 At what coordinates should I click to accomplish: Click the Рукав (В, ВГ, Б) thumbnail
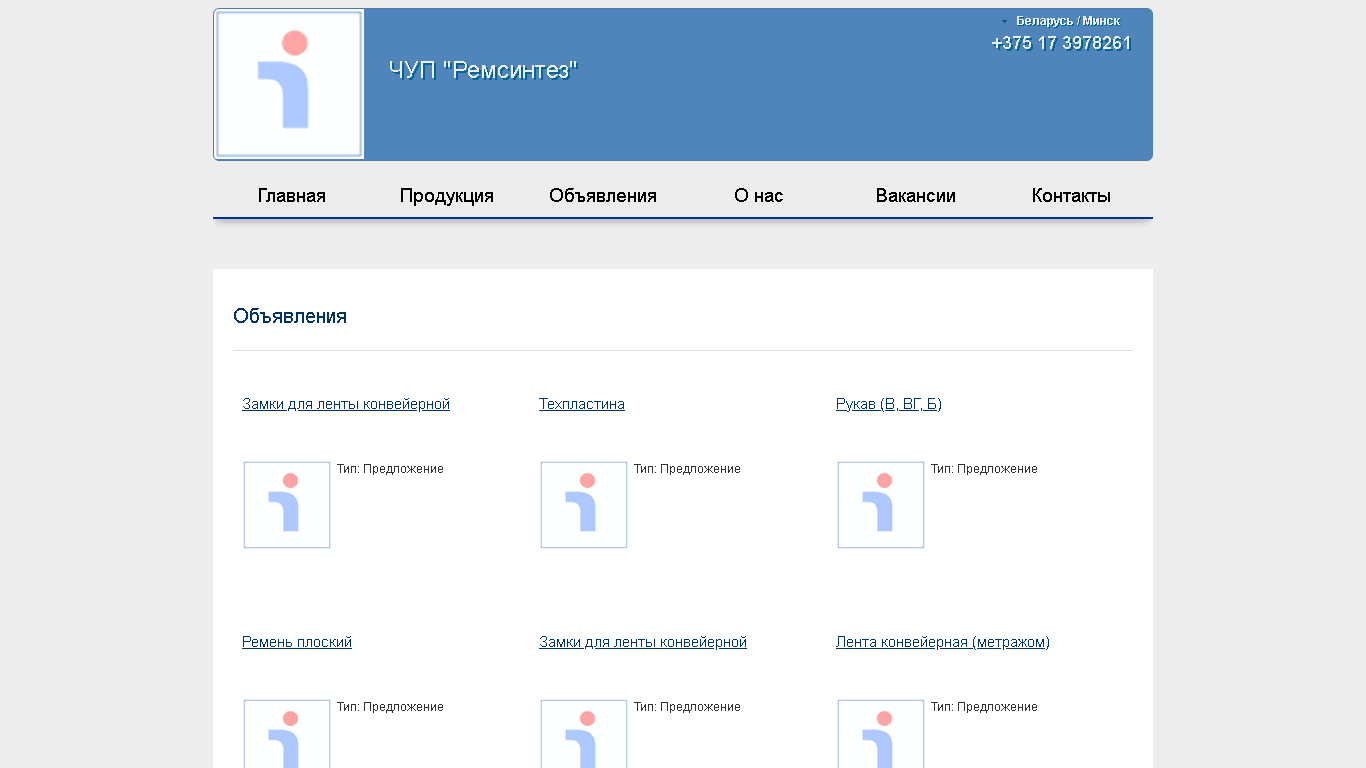[x=881, y=505]
